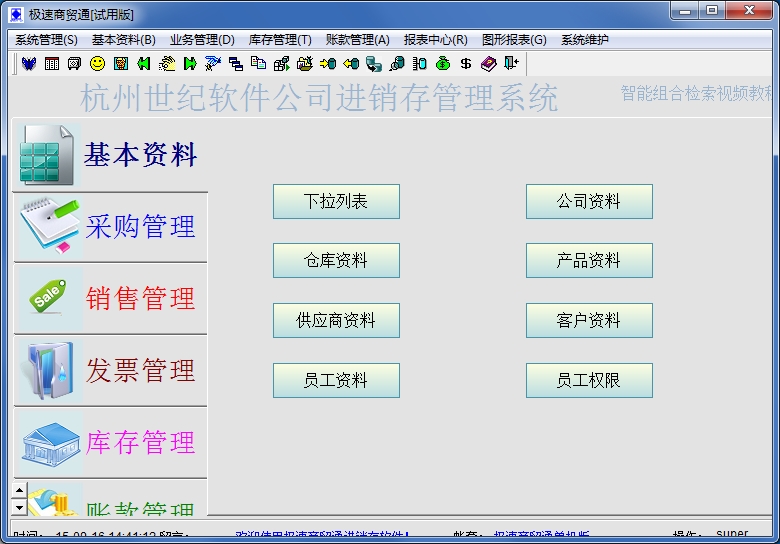Open the 账款管理(A) menu in menu bar
The width and height of the screenshot is (780, 544).
(358, 40)
